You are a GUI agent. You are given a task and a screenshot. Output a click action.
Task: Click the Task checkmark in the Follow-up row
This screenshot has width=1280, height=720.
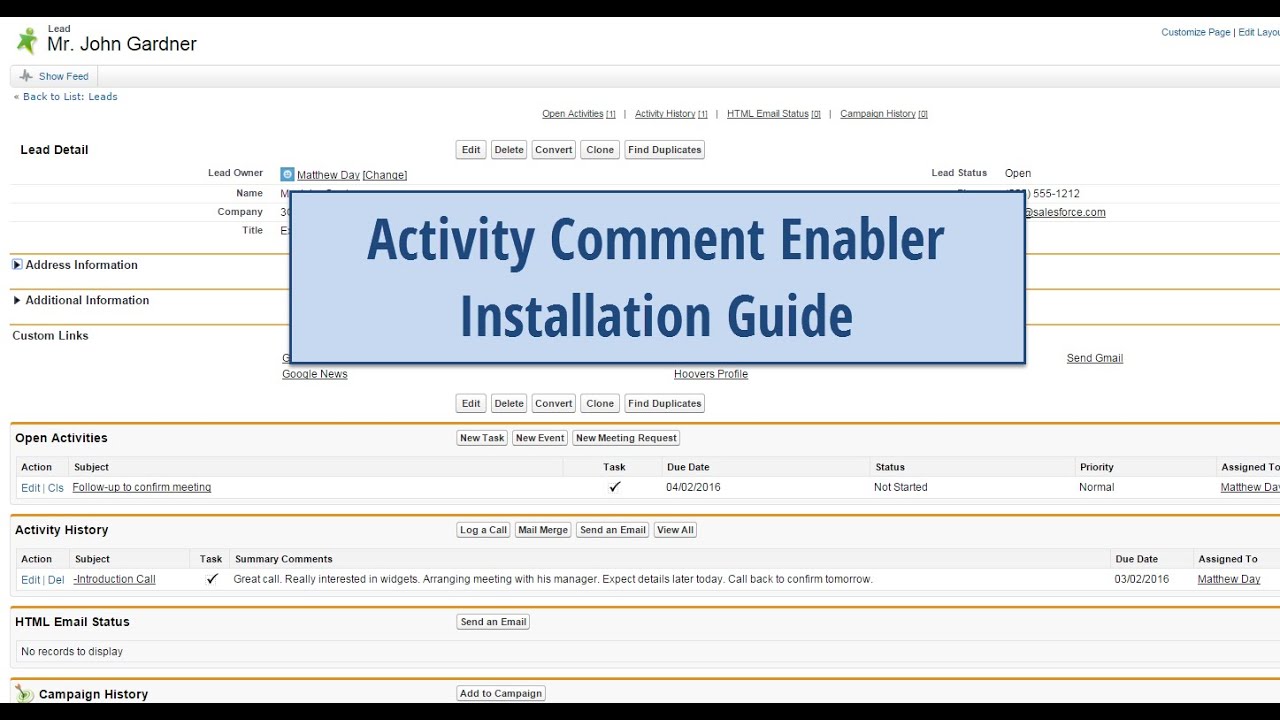coord(615,487)
